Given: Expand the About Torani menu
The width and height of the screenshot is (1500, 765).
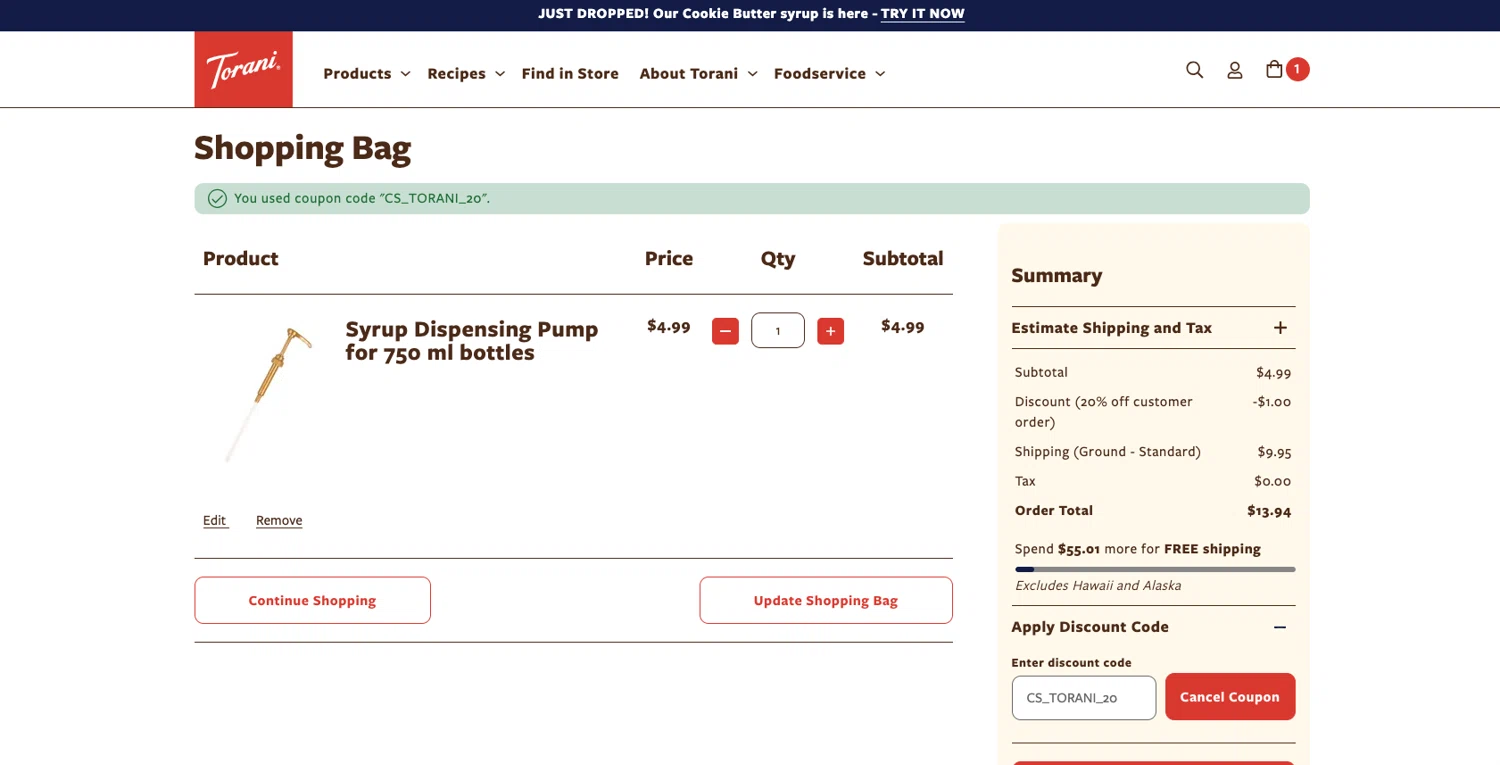Looking at the screenshot, I should (x=698, y=73).
